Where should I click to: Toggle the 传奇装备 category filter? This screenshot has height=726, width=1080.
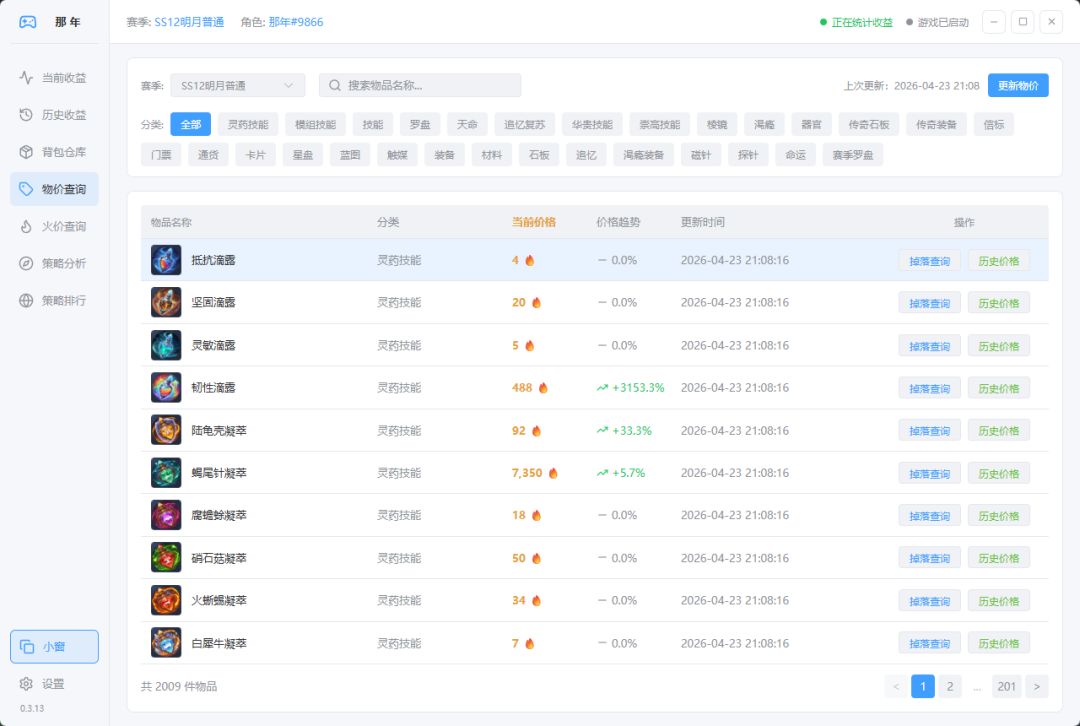(936, 125)
